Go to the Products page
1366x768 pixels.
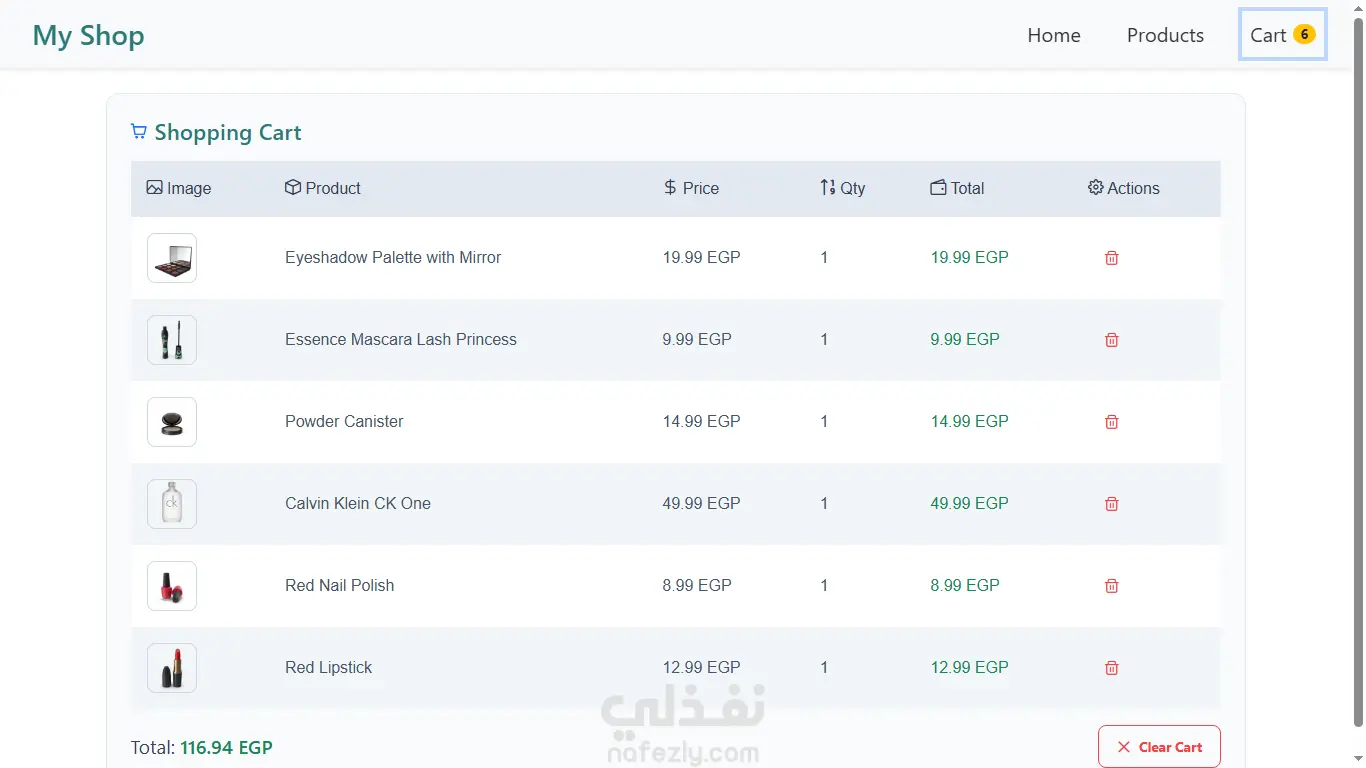(1165, 35)
